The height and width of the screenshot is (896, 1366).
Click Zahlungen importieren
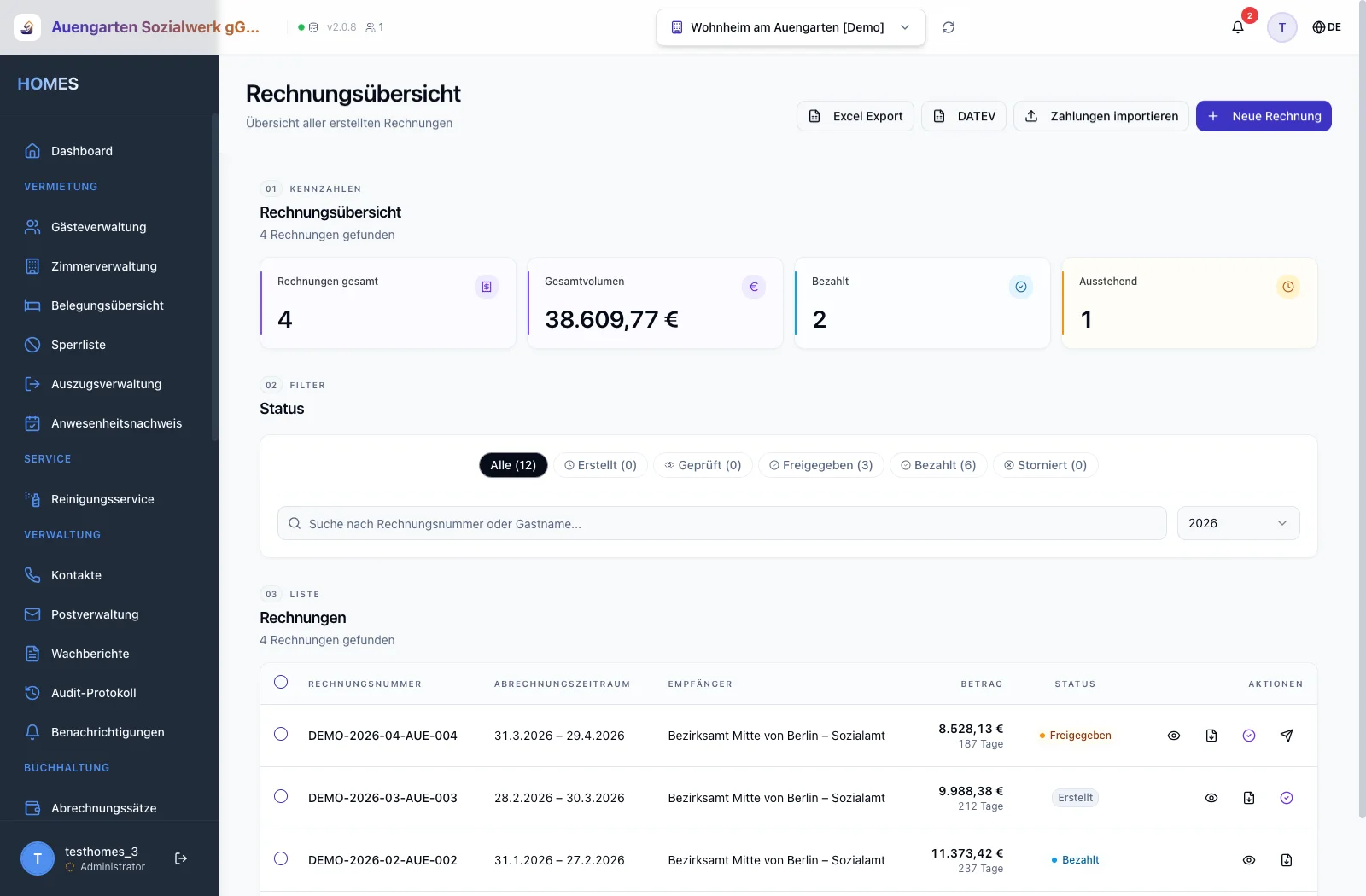(1101, 116)
